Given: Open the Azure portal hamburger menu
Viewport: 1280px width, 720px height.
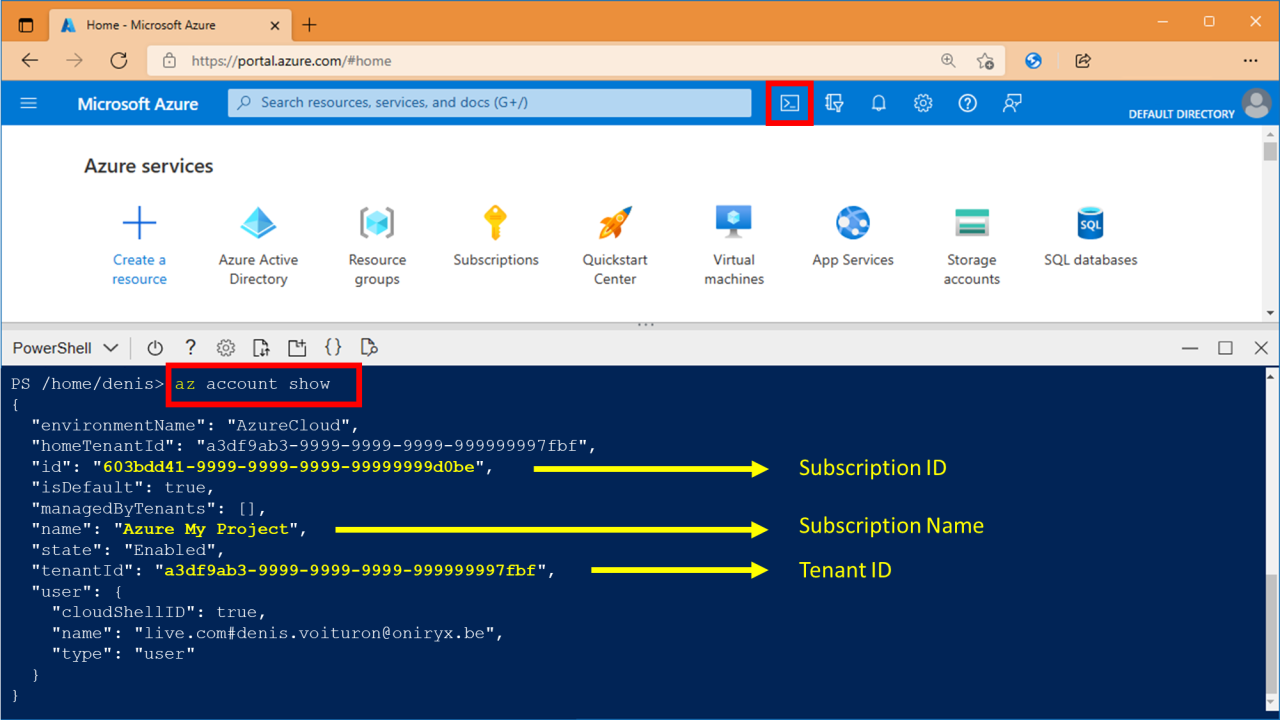Looking at the screenshot, I should coord(29,103).
